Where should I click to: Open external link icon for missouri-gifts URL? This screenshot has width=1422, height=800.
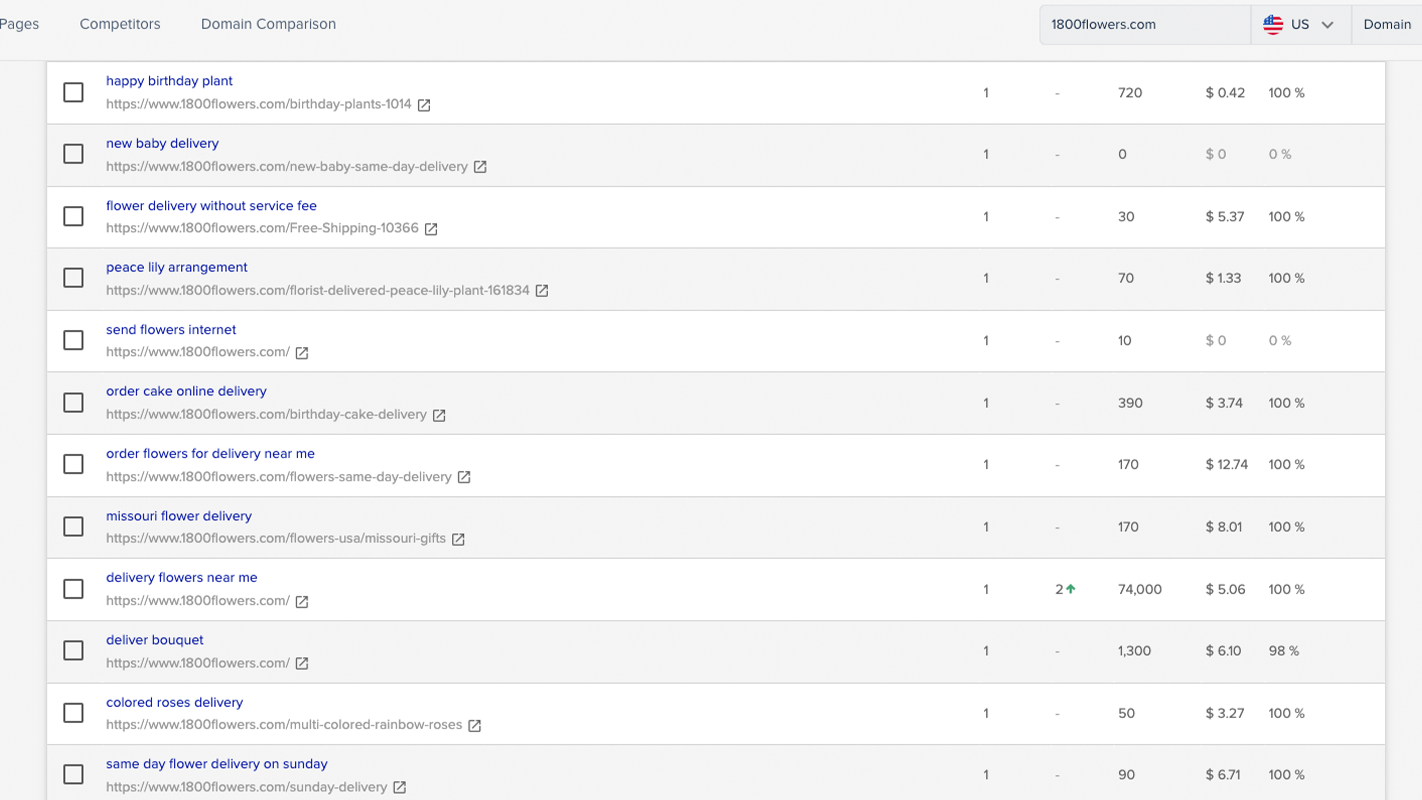pyautogui.click(x=458, y=539)
